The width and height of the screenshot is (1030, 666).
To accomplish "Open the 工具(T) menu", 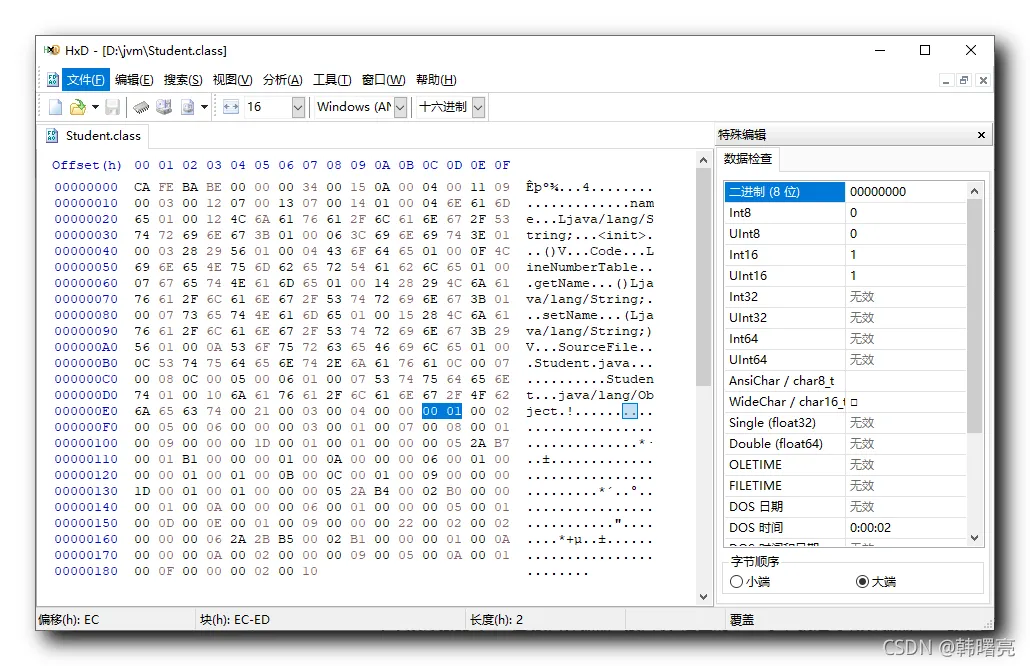I will (x=332, y=80).
